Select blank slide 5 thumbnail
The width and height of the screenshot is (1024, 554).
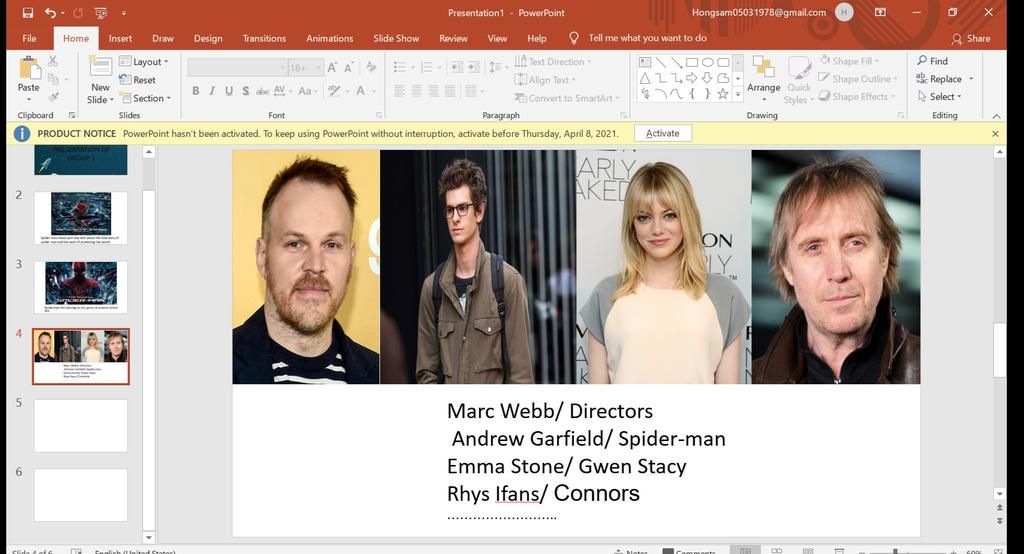click(x=81, y=426)
